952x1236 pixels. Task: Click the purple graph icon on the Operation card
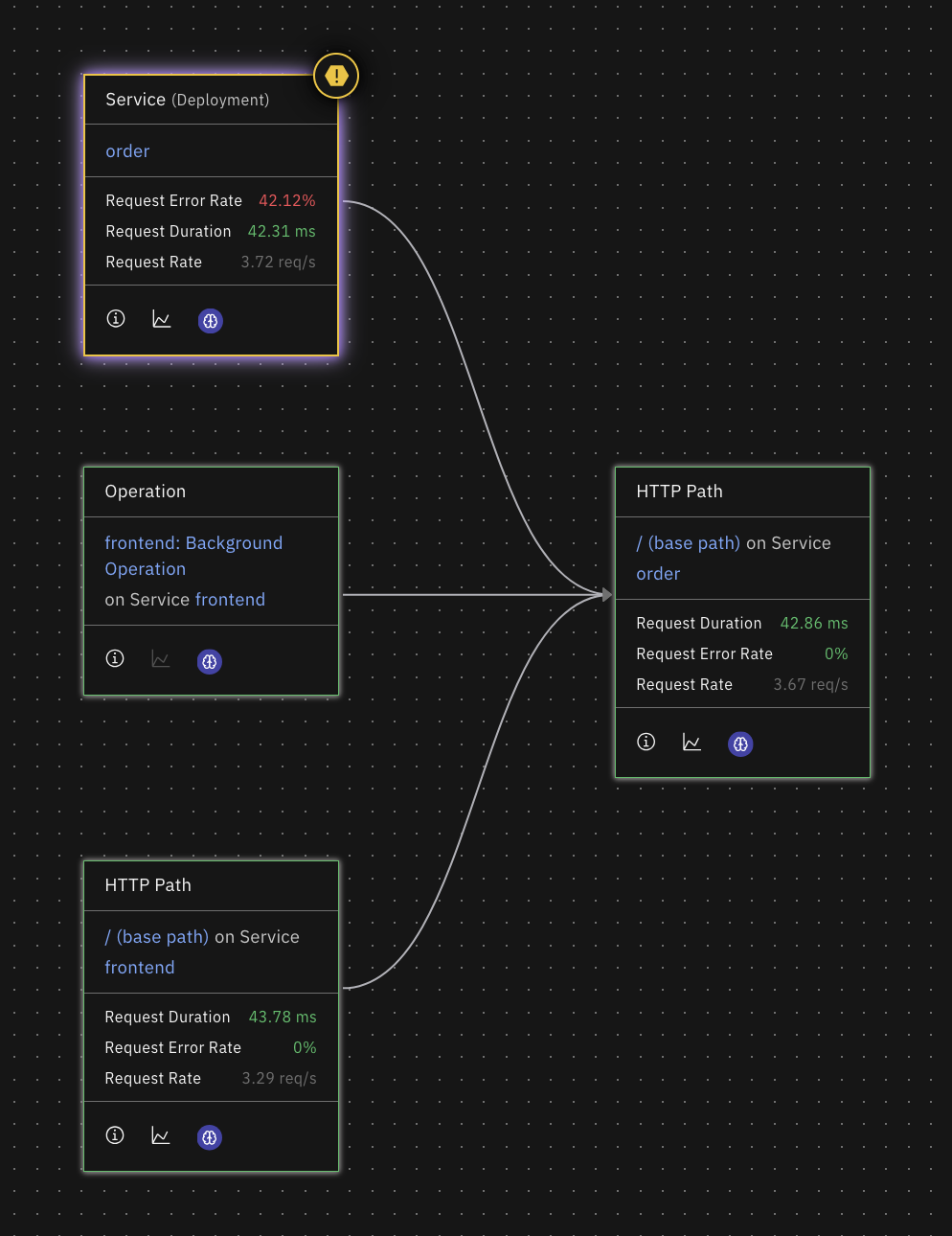pos(209,661)
